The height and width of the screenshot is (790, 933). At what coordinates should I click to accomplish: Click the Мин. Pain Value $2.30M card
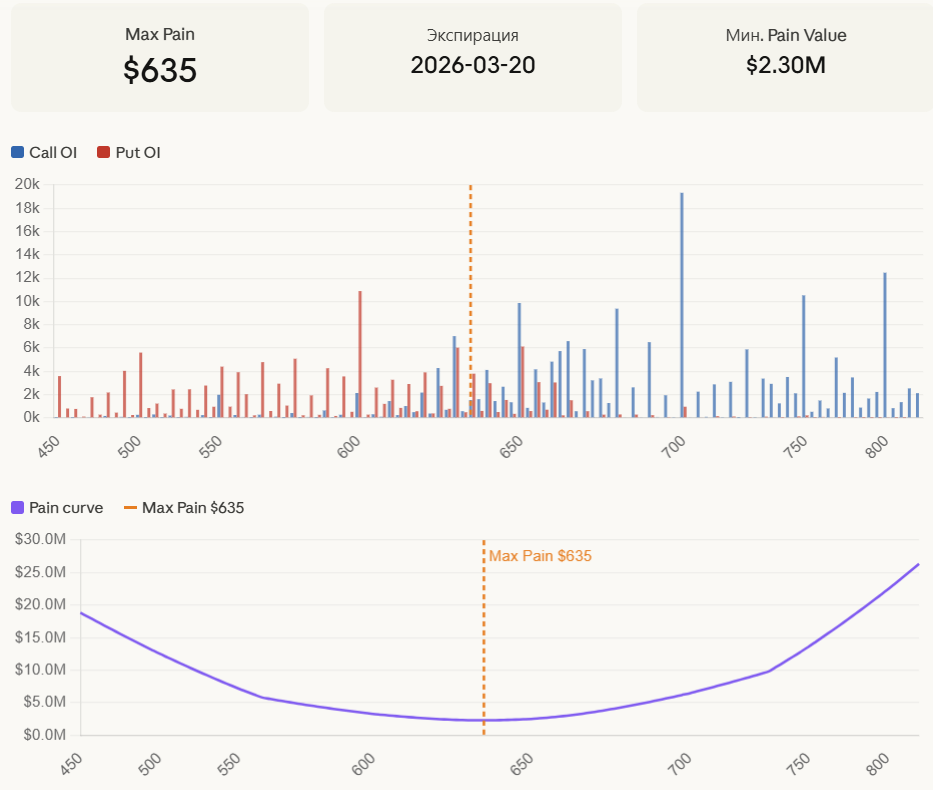[785, 57]
